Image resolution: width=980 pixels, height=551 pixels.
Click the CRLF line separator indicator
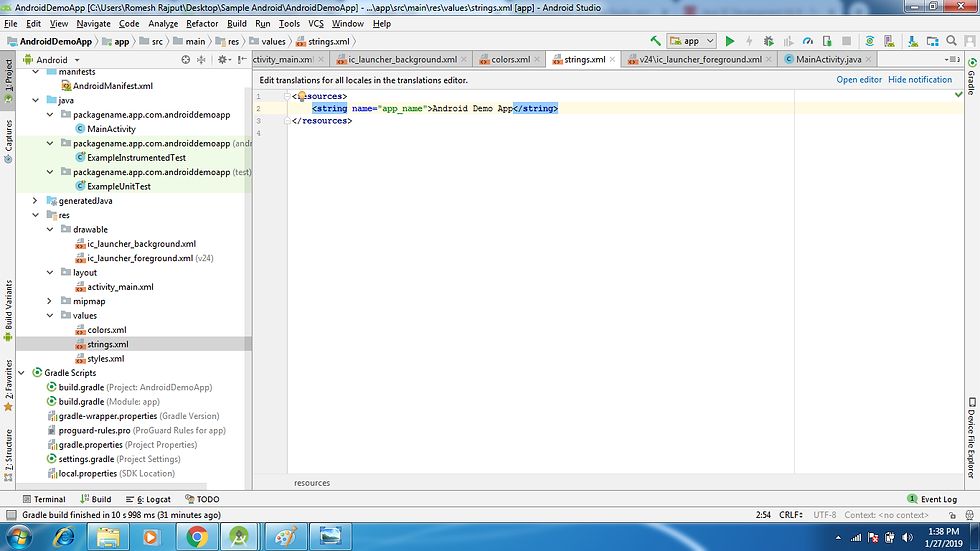[x=791, y=515]
